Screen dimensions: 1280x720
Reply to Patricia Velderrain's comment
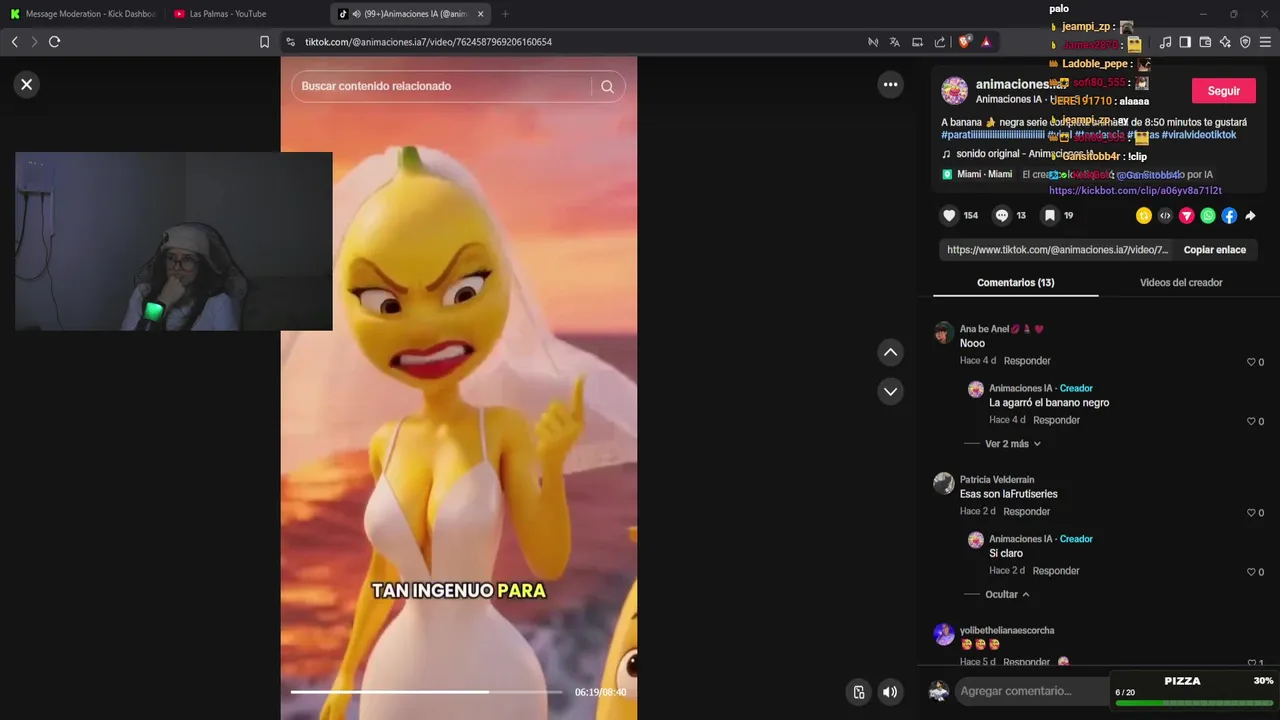[x=1027, y=512]
